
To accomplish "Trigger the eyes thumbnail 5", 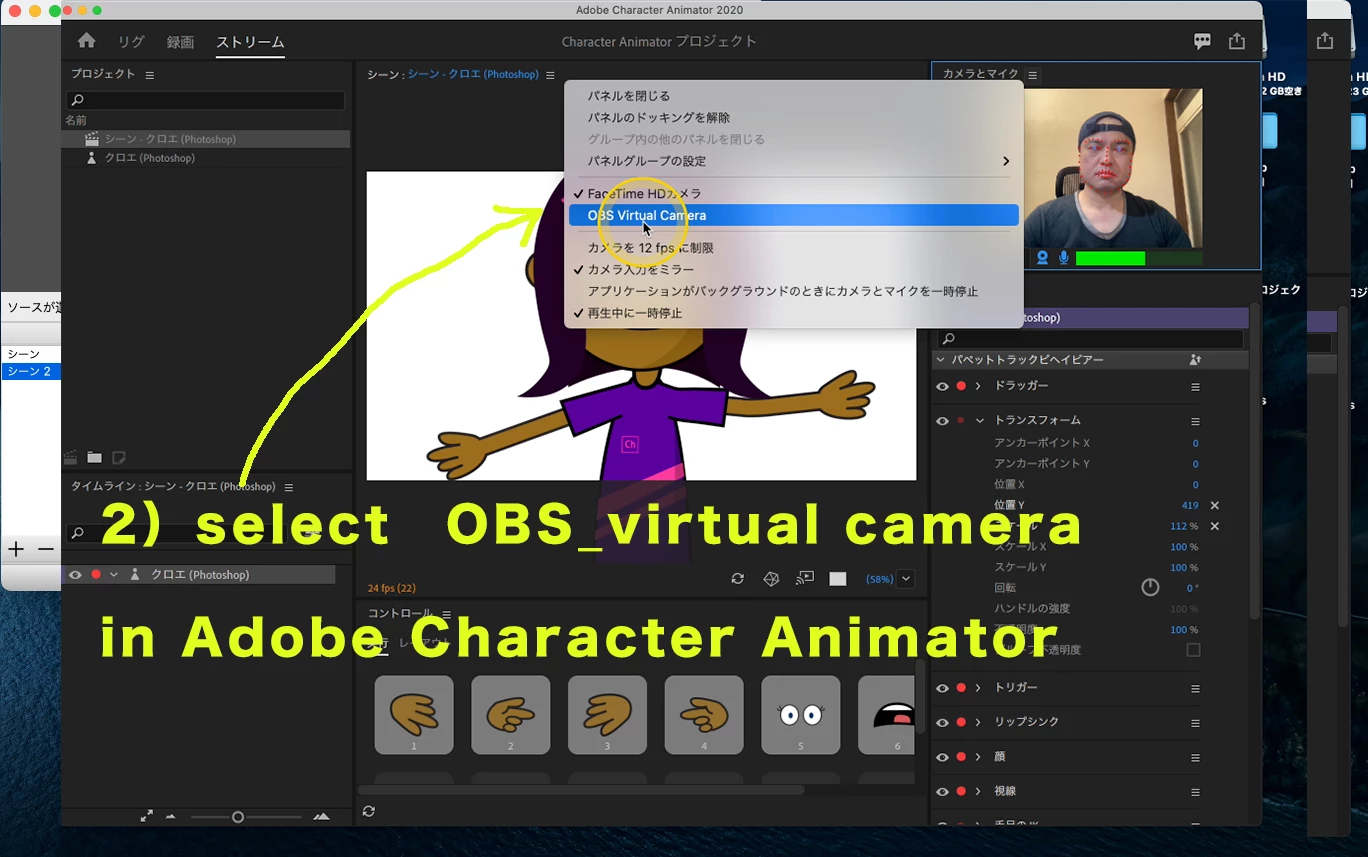I will [x=801, y=714].
